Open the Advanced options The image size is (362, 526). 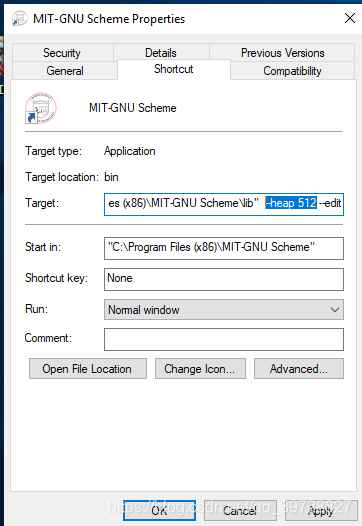299,368
